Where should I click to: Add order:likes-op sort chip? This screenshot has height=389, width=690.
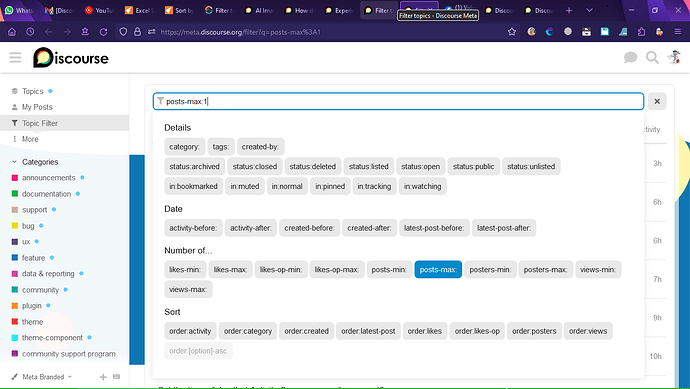point(477,331)
